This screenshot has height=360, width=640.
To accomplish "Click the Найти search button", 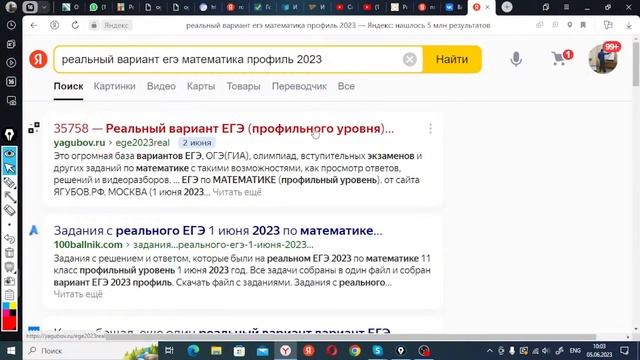I will [x=452, y=59].
